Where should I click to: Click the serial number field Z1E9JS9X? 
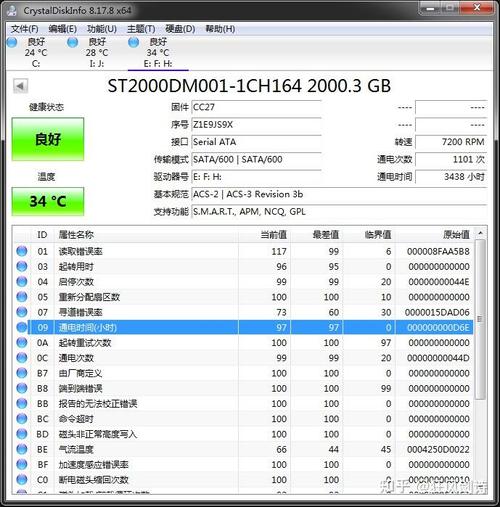(256, 125)
